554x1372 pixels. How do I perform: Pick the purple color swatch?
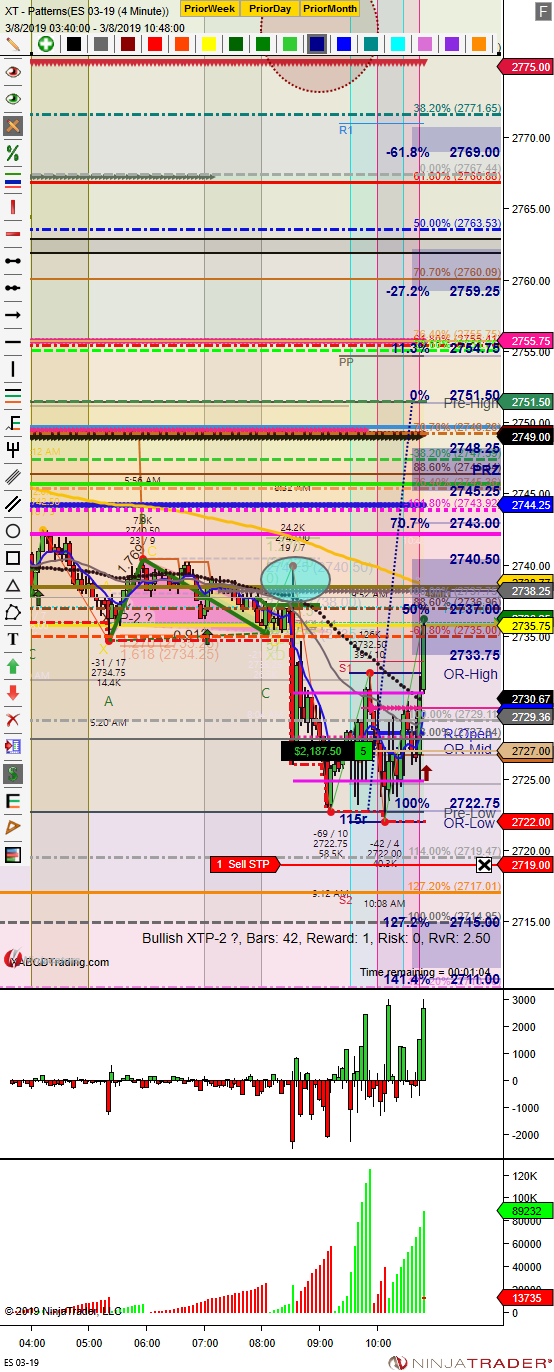[451, 44]
